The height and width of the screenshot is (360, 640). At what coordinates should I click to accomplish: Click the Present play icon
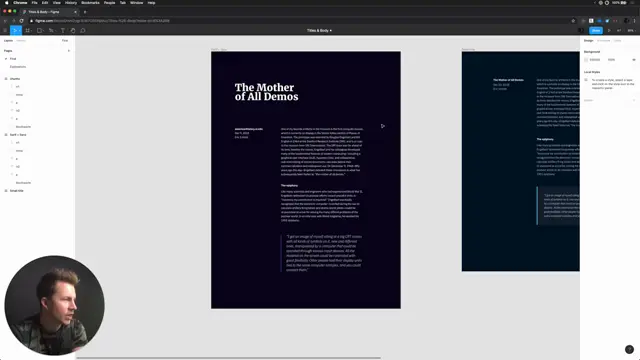click(x=609, y=30)
